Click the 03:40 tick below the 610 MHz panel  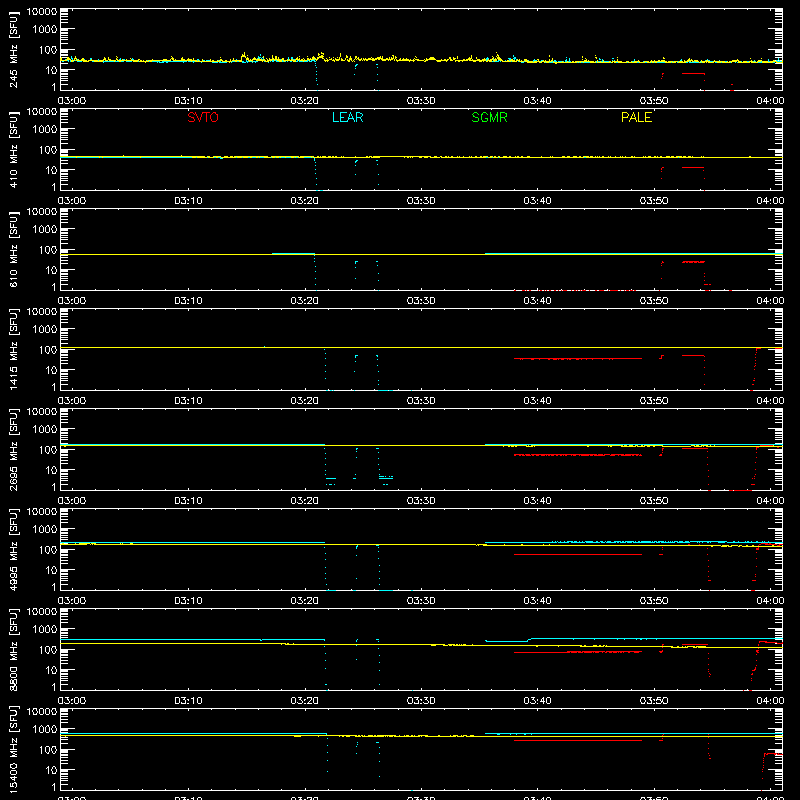tap(537, 301)
